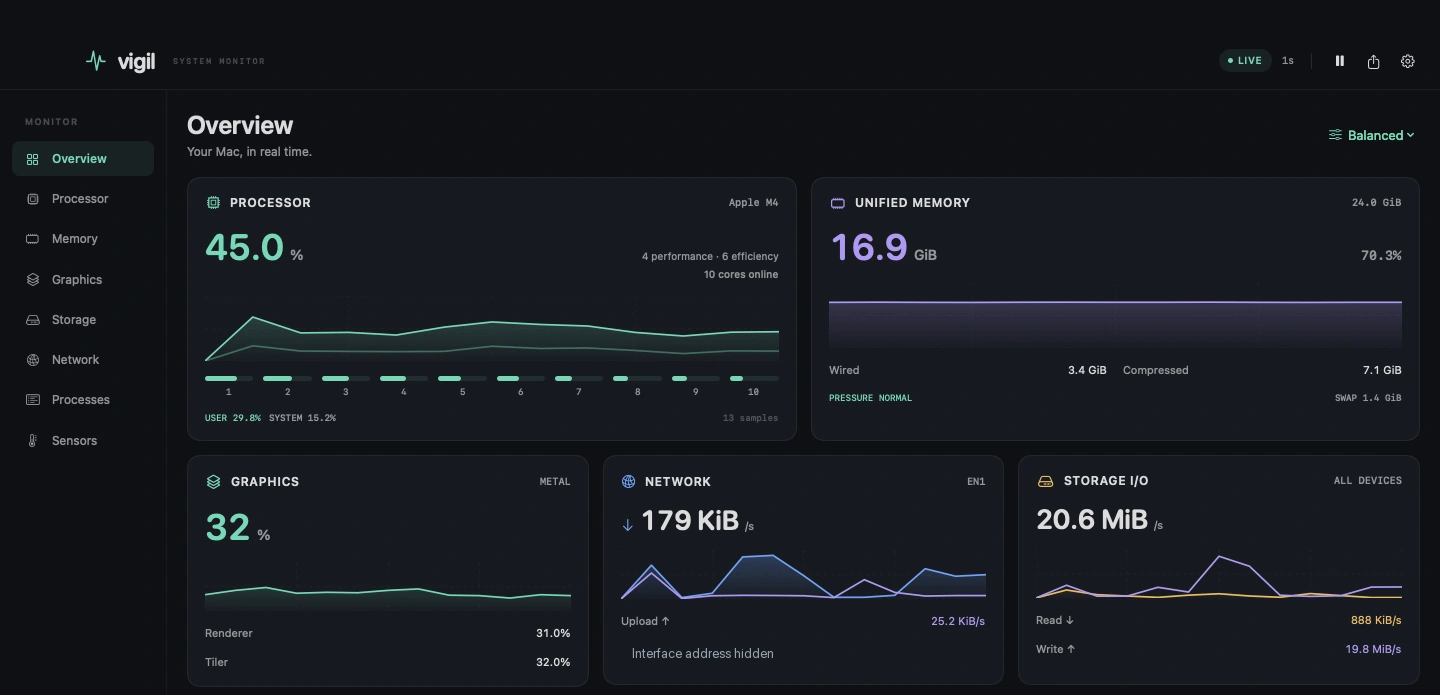Click the Apple M4 label

(753, 203)
